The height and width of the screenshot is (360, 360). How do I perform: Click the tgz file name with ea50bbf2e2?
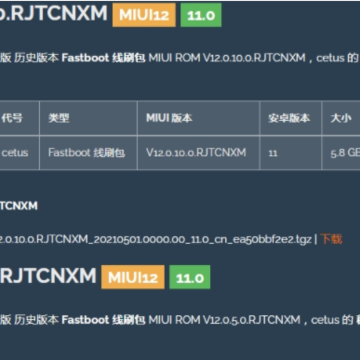[156, 239]
